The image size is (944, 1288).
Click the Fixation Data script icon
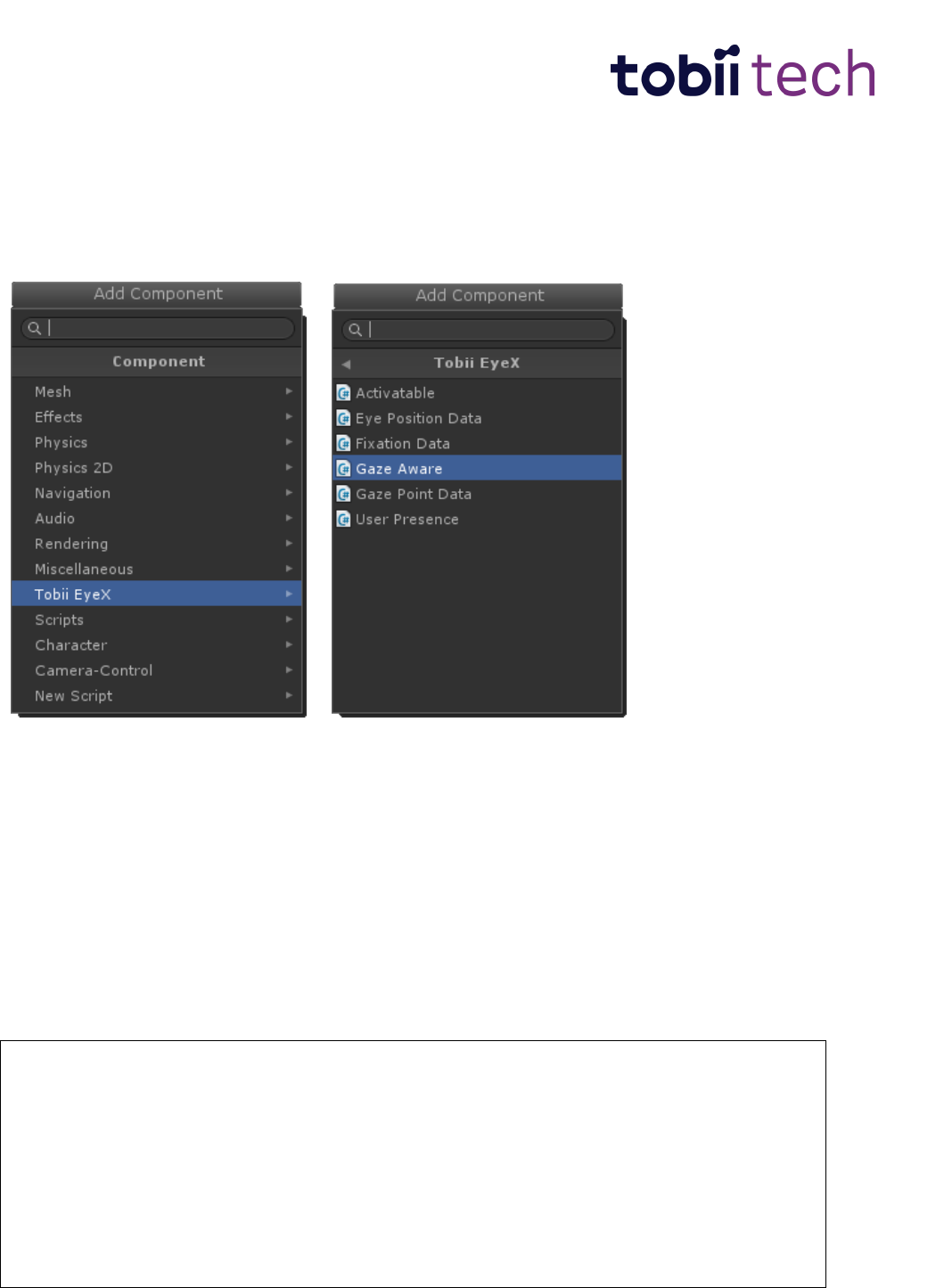343,443
